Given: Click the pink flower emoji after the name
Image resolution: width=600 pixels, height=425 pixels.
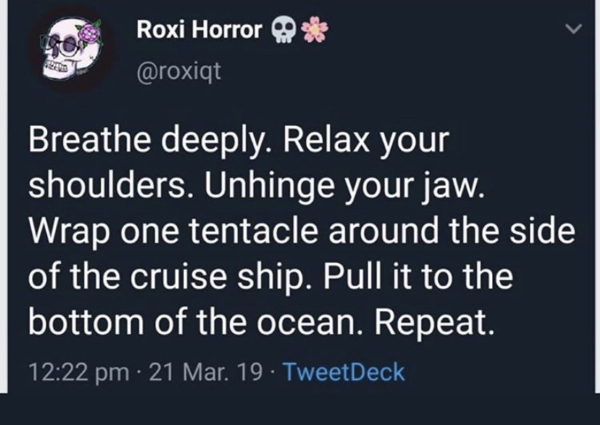Looking at the screenshot, I should pyautogui.click(x=314, y=31).
